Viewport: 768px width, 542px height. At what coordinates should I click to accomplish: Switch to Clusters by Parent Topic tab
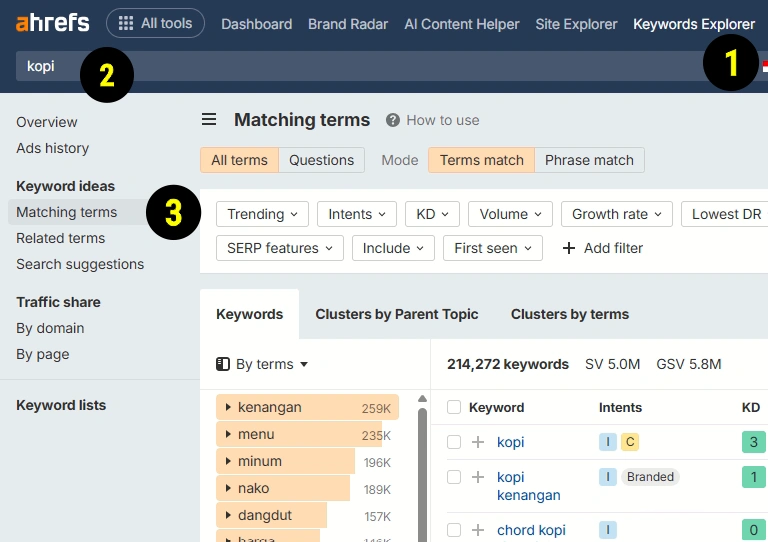tap(396, 314)
